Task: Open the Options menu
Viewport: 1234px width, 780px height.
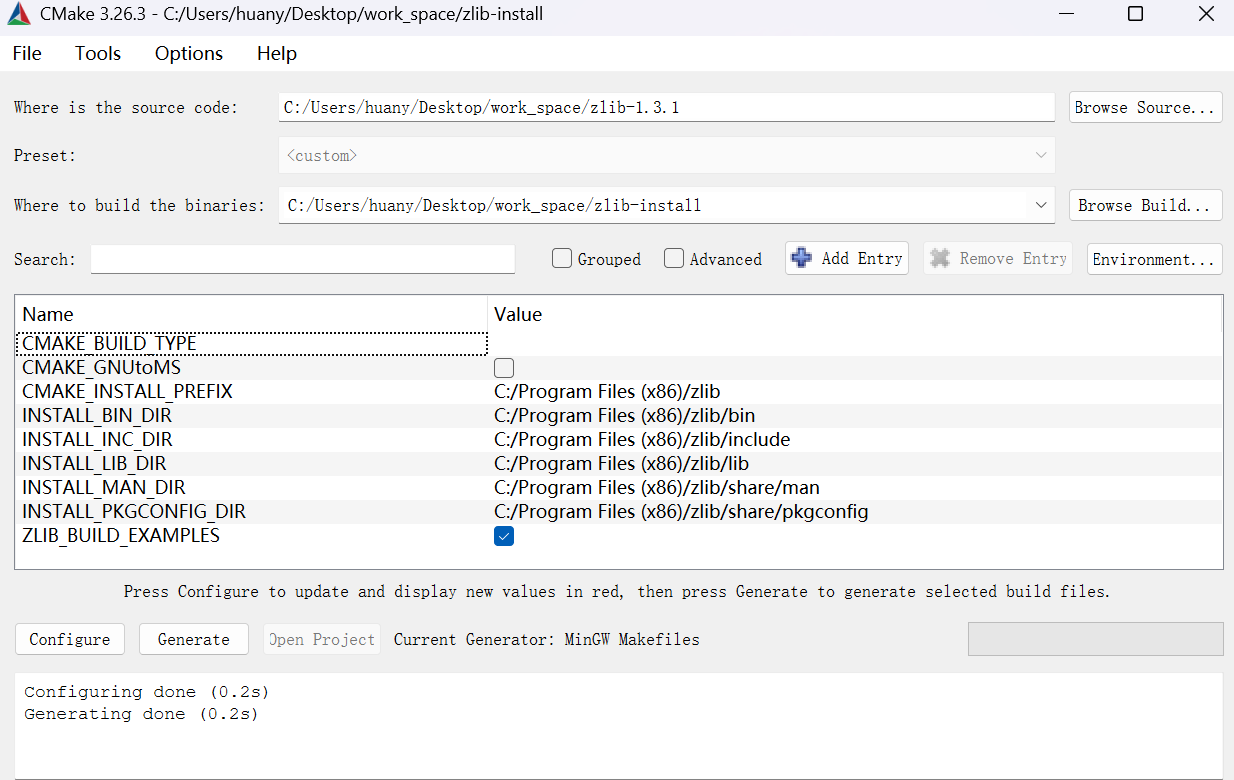Action: [189, 54]
